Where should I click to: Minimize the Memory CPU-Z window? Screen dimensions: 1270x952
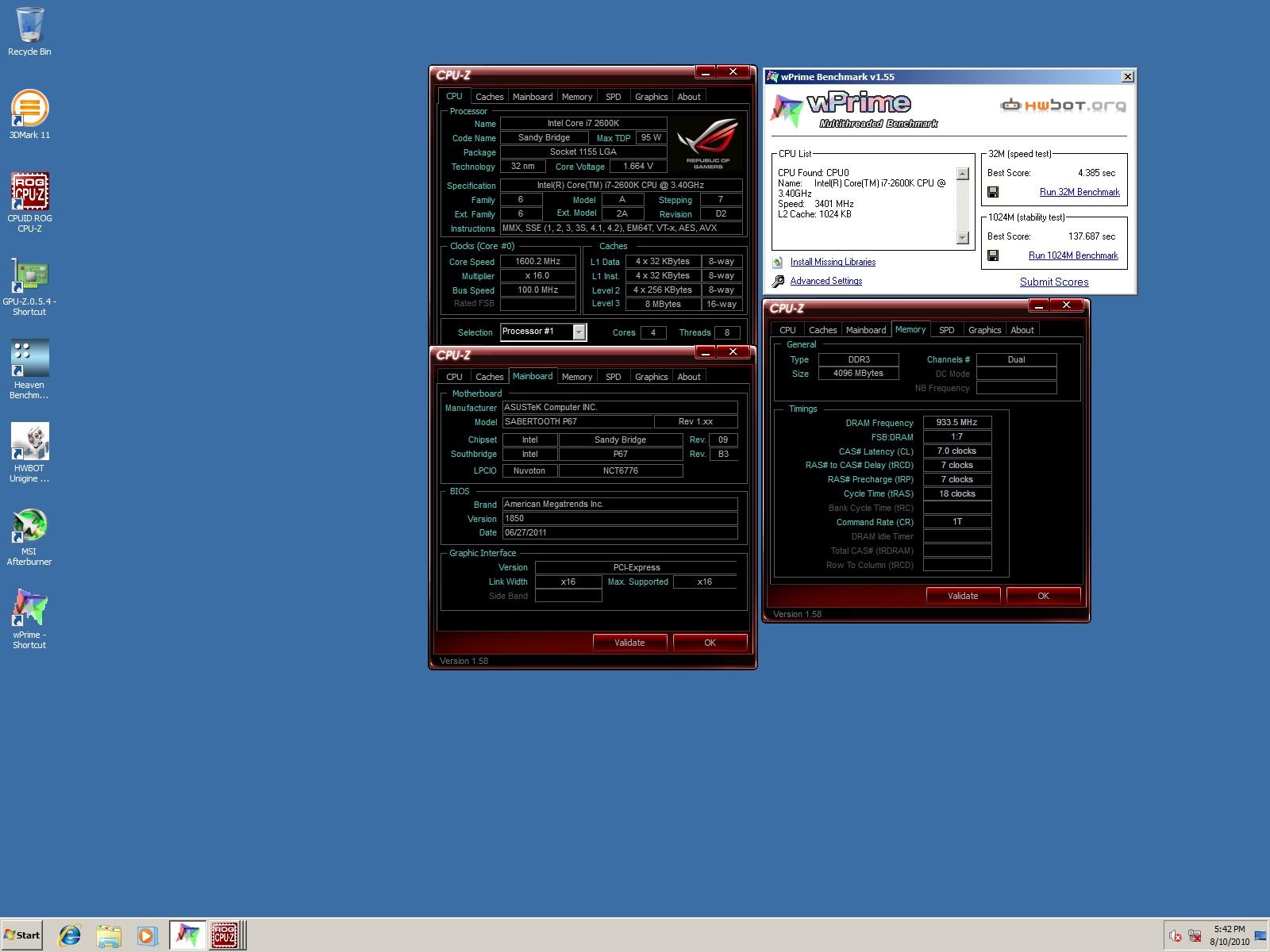[x=1039, y=305]
